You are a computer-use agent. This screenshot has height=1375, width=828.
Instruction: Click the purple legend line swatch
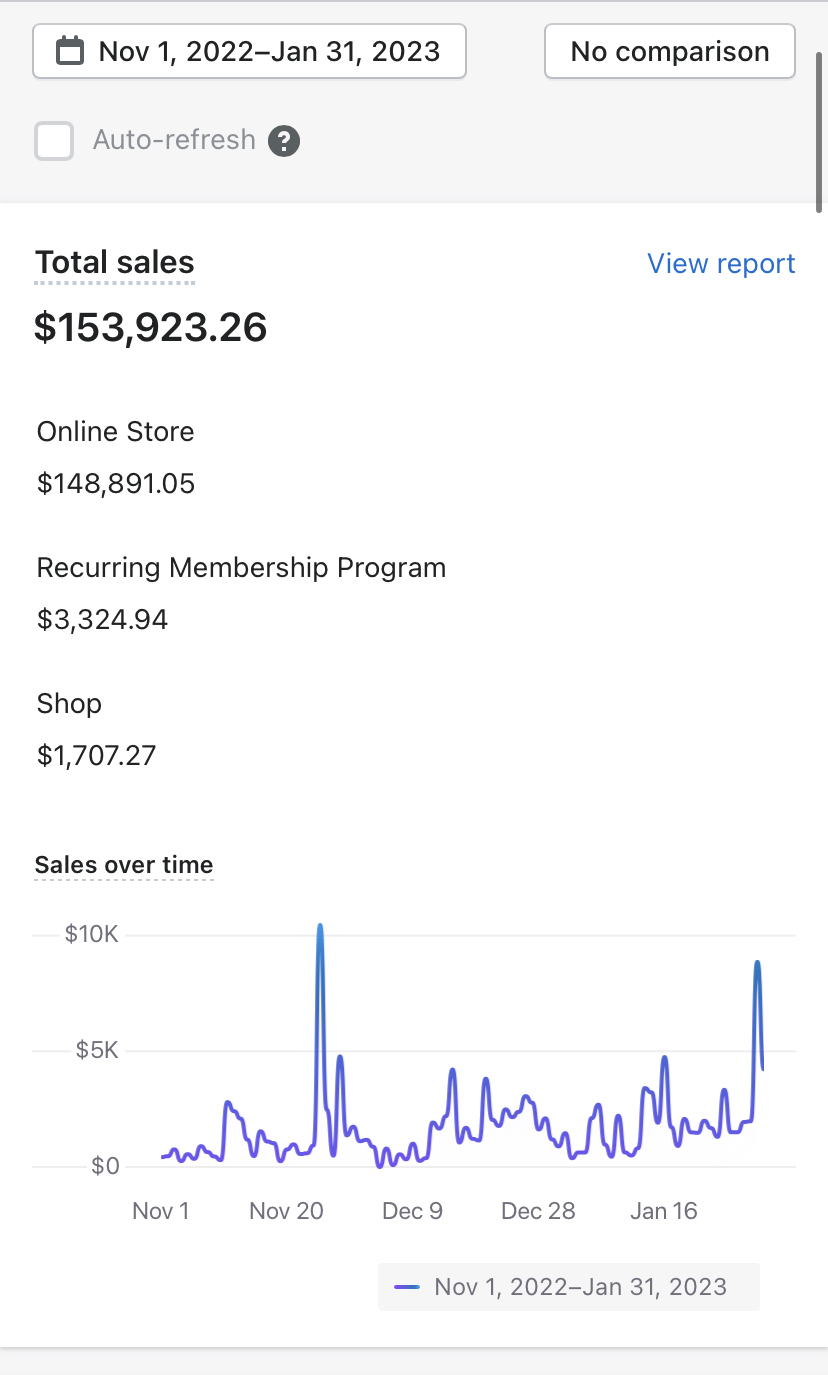coord(407,1287)
